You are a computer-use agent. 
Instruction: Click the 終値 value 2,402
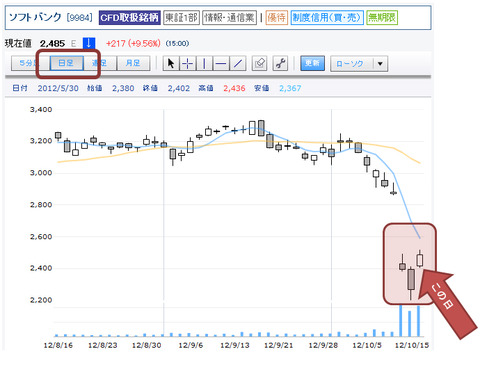tap(179, 88)
